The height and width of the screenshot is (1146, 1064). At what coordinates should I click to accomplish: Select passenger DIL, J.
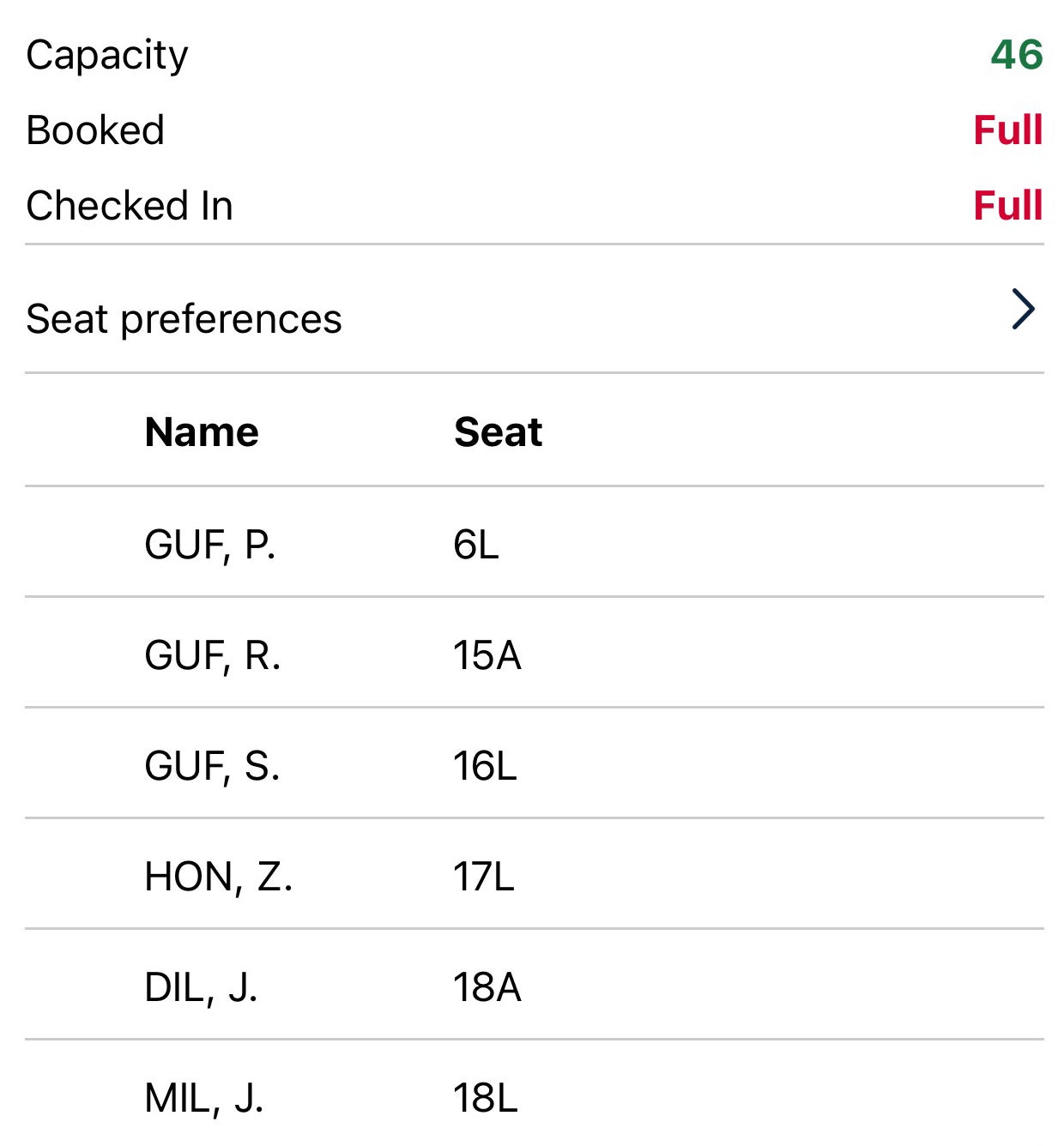coord(201,987)
